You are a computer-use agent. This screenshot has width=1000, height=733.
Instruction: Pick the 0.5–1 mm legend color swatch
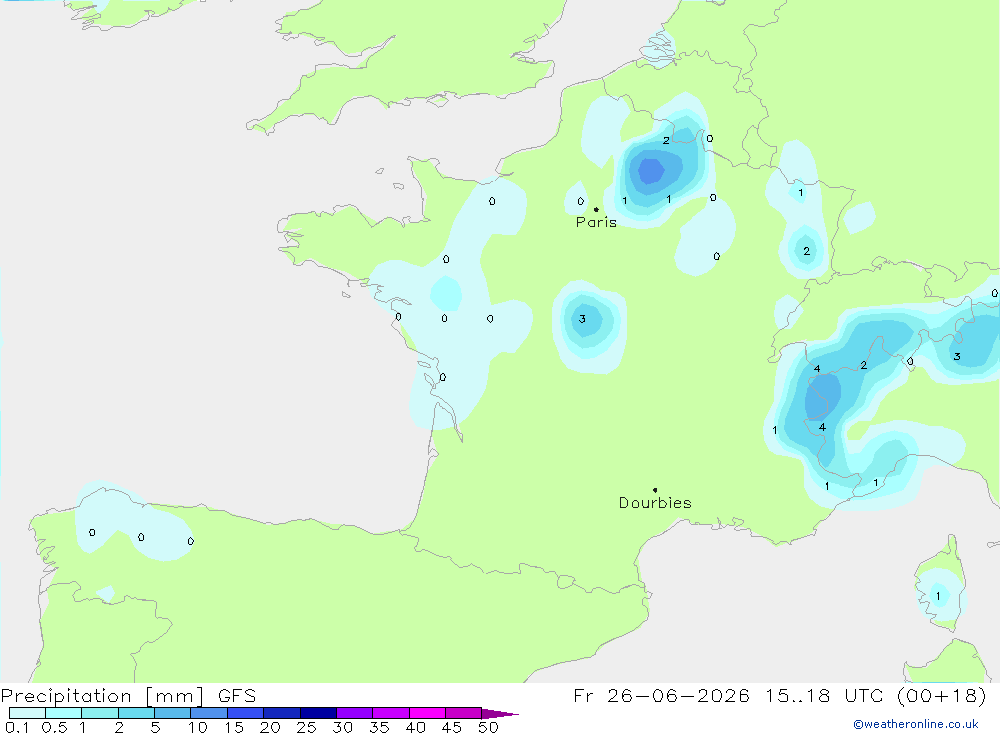coord(64,713)
